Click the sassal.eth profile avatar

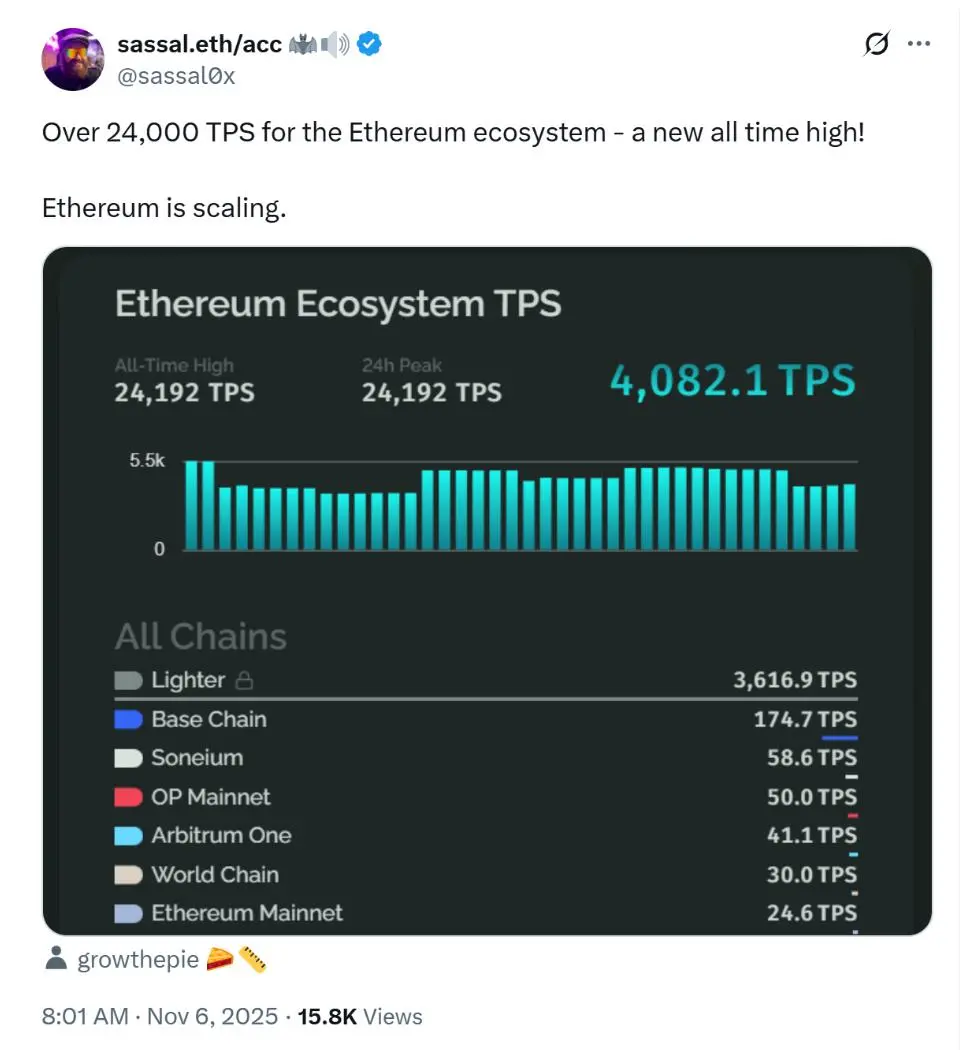[73, 59]
